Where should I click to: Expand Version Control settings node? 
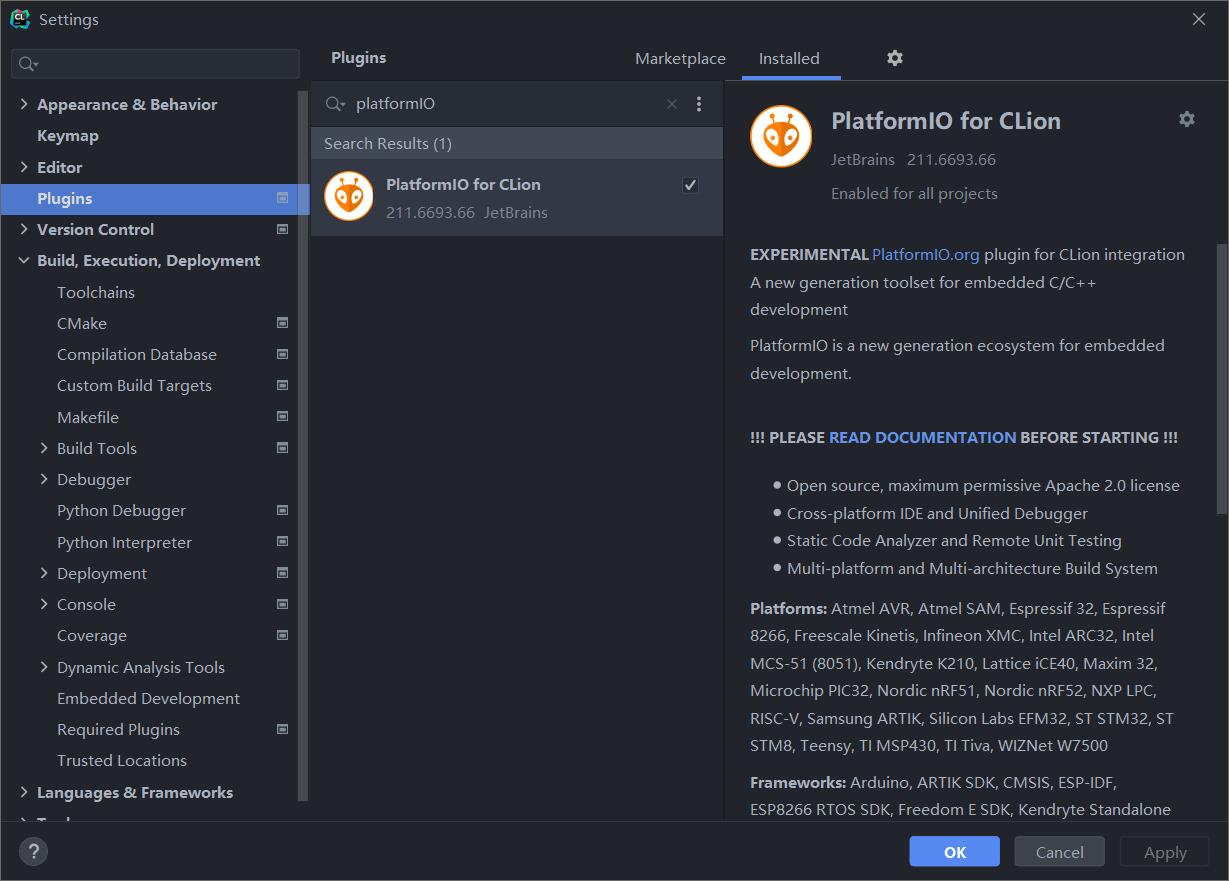(24, 229)
